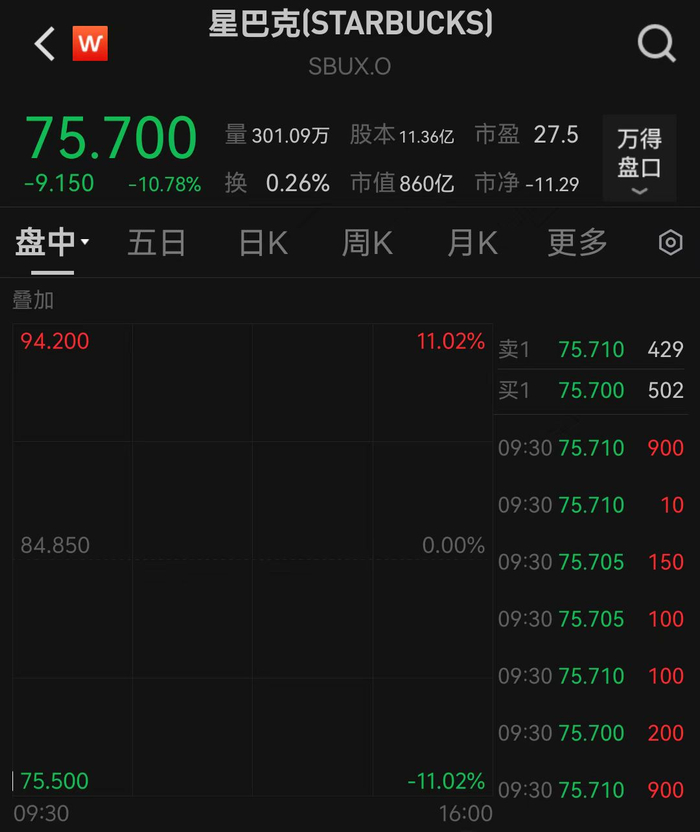Open the red Wind W logo
The image size is (700, 832).
(x=90, y=44)
